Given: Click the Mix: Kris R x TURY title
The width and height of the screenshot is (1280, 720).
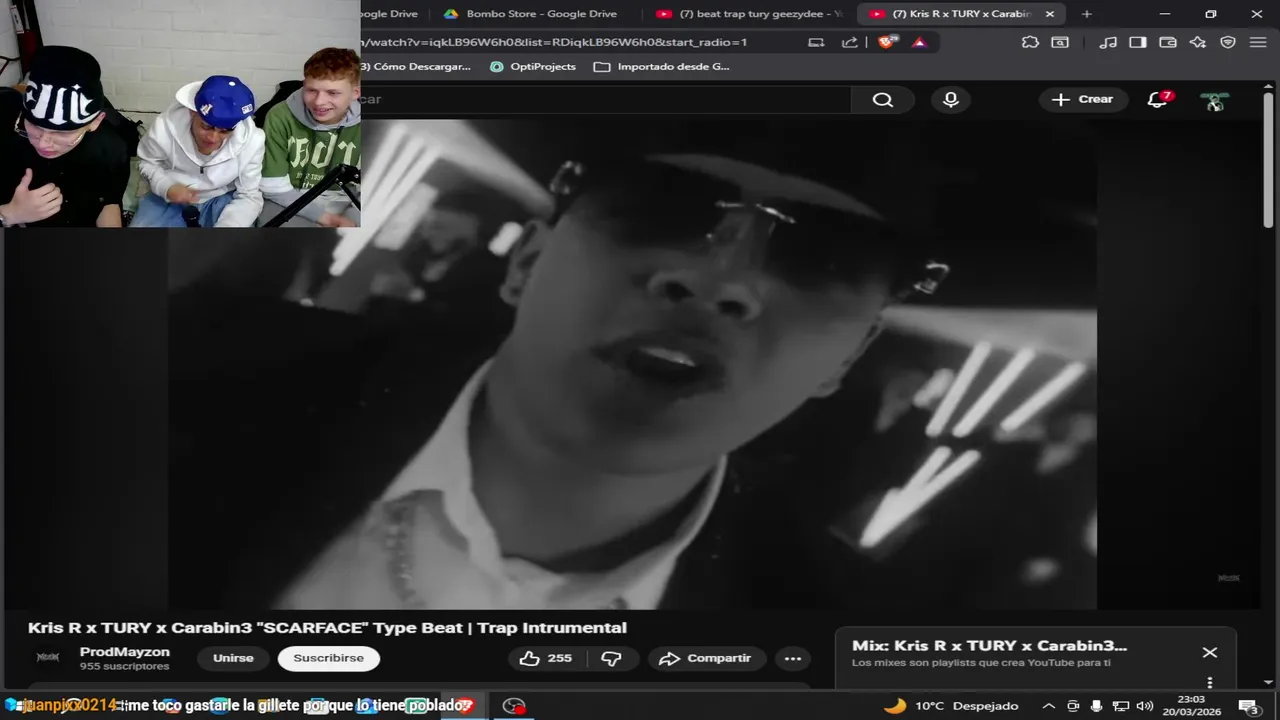Looking at the screenshot, I should click(x=989, y=646).
